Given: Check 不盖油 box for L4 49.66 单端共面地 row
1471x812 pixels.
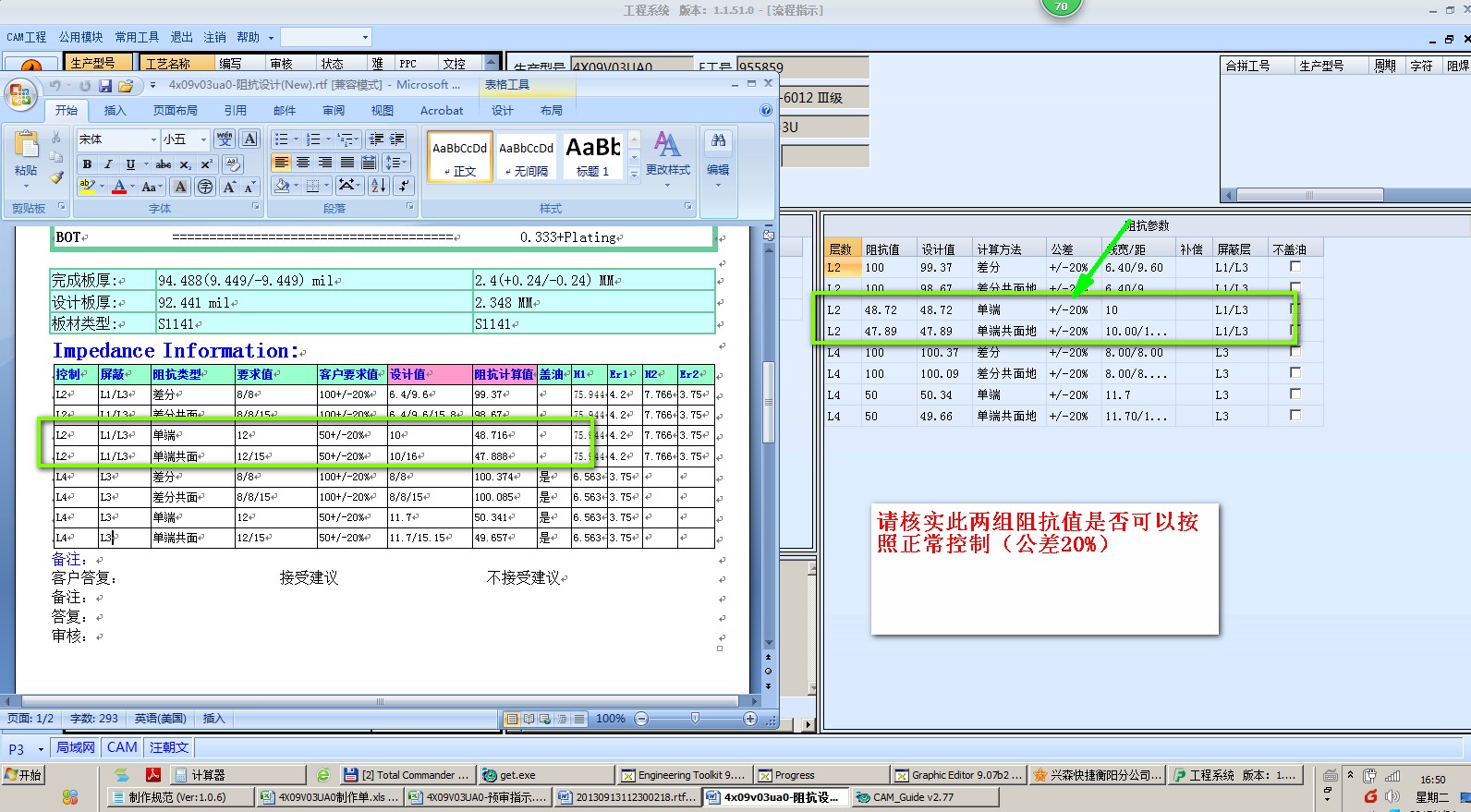Looking at the screenshot, I should coord(1295,415).
